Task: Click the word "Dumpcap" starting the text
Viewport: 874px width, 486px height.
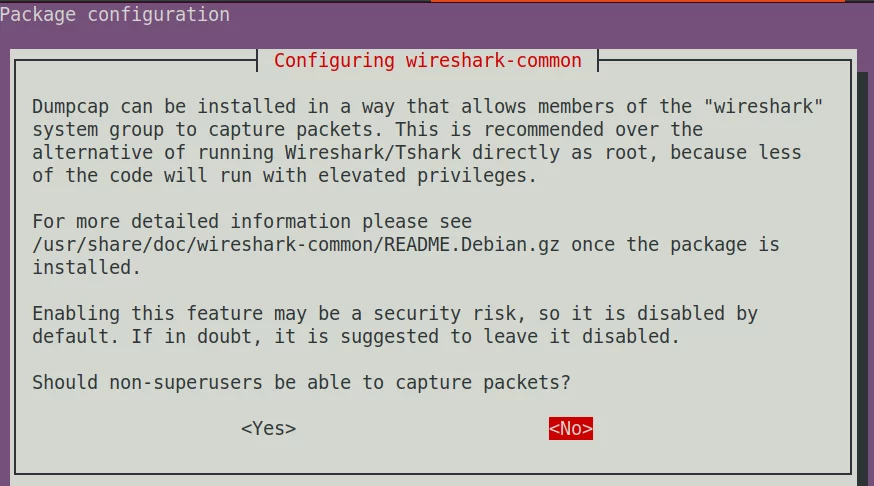Action: coord(71,106)
